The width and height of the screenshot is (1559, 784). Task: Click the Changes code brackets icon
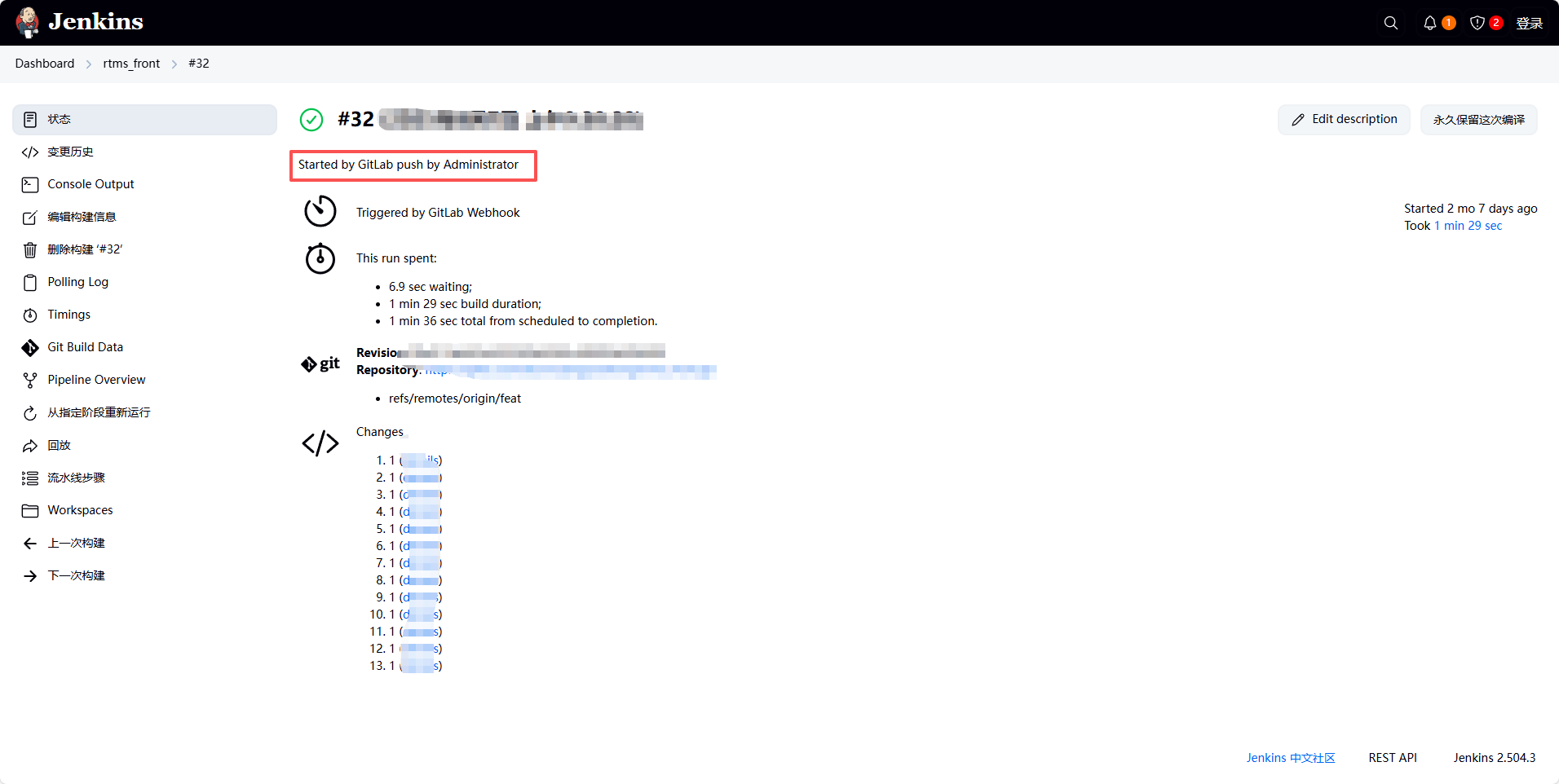coord(320,443)
